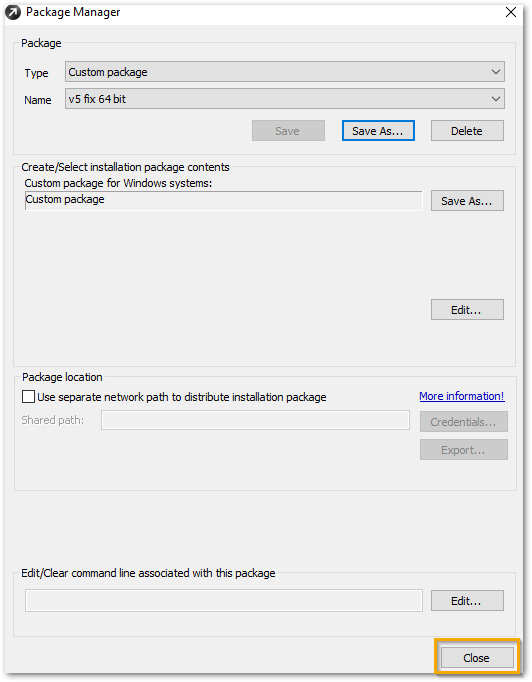Viewport: 532px width, 682px height.
Task: Click the Custom package contents field
Action: [224, 201]
